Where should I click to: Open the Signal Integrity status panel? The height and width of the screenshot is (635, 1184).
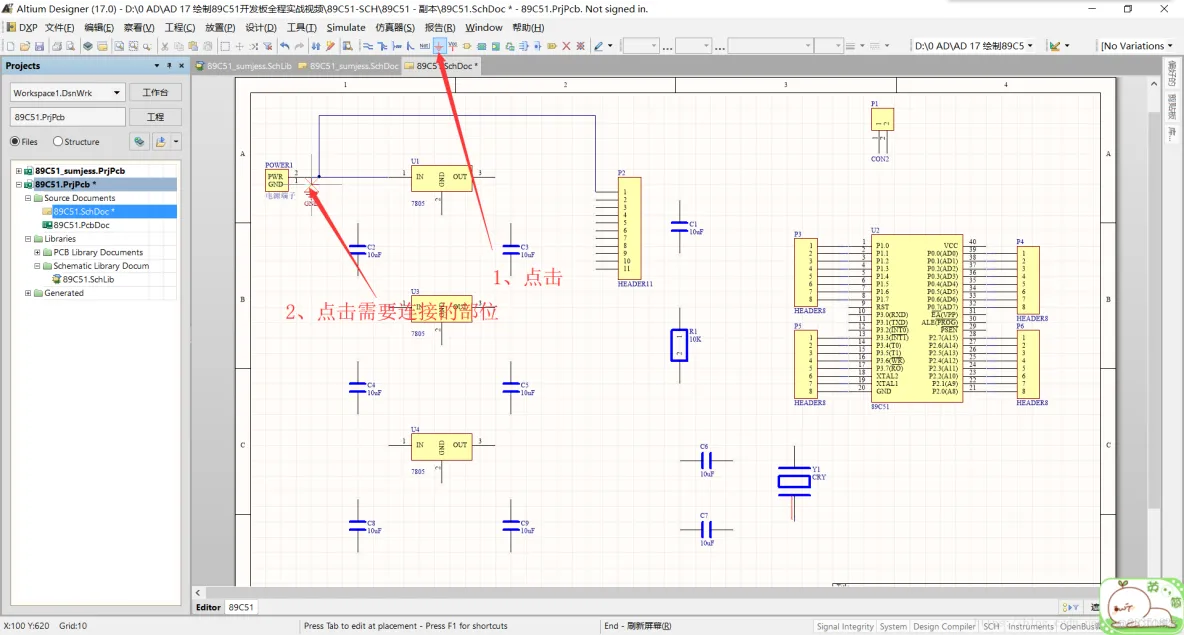click(844, 627)
